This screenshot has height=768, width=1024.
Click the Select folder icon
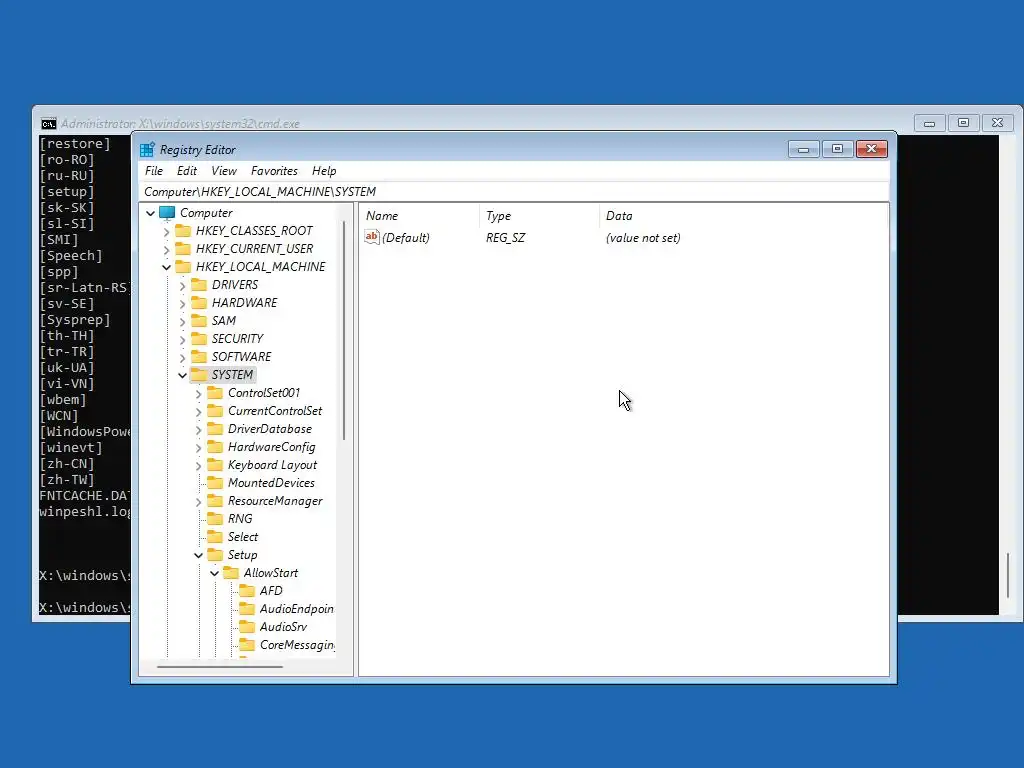tap(215, 536)
